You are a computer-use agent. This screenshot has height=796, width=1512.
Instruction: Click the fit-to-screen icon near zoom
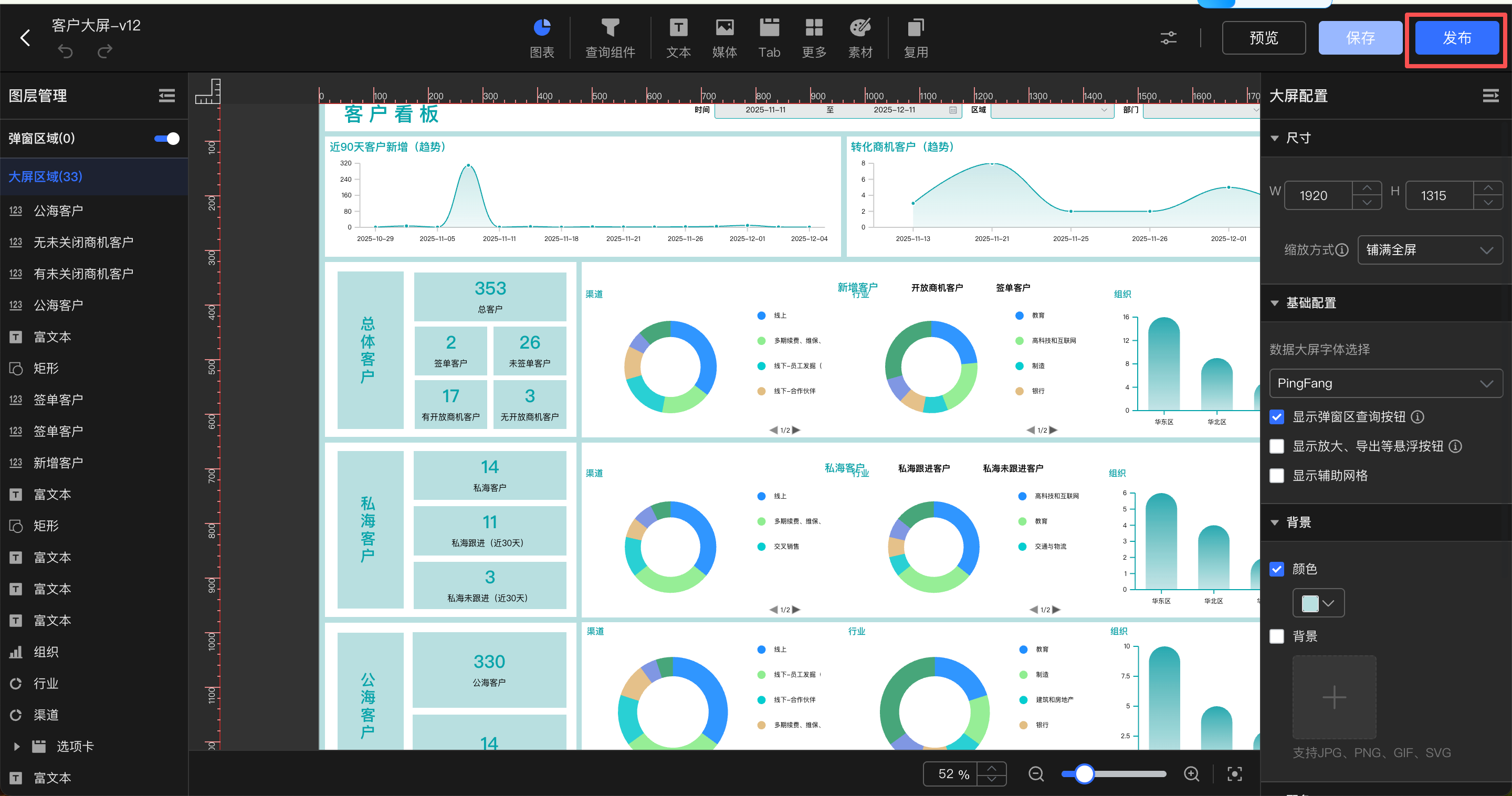pyautogui.click(x=1234, y=774)
